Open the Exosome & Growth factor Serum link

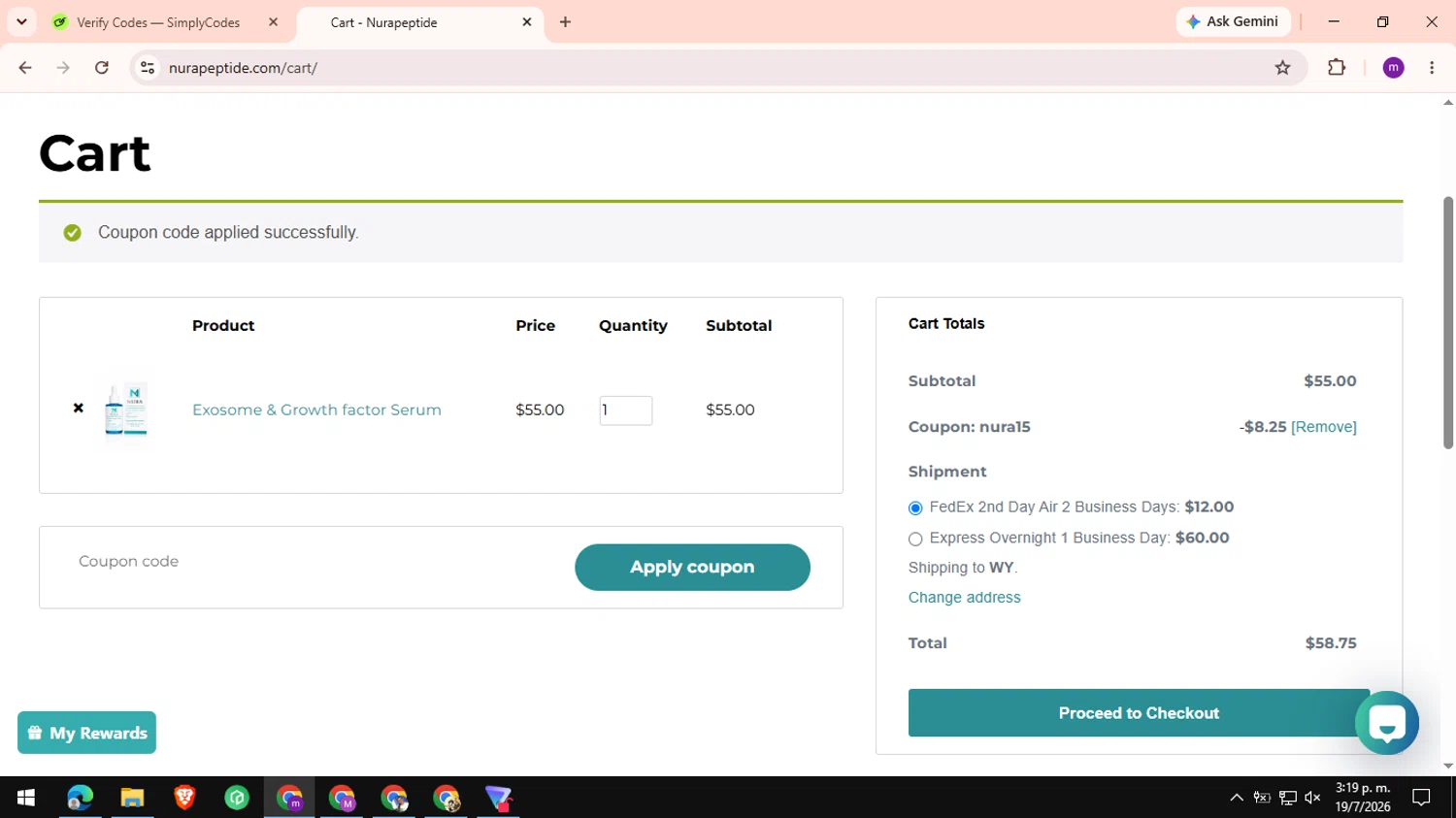tap(316, 409)
